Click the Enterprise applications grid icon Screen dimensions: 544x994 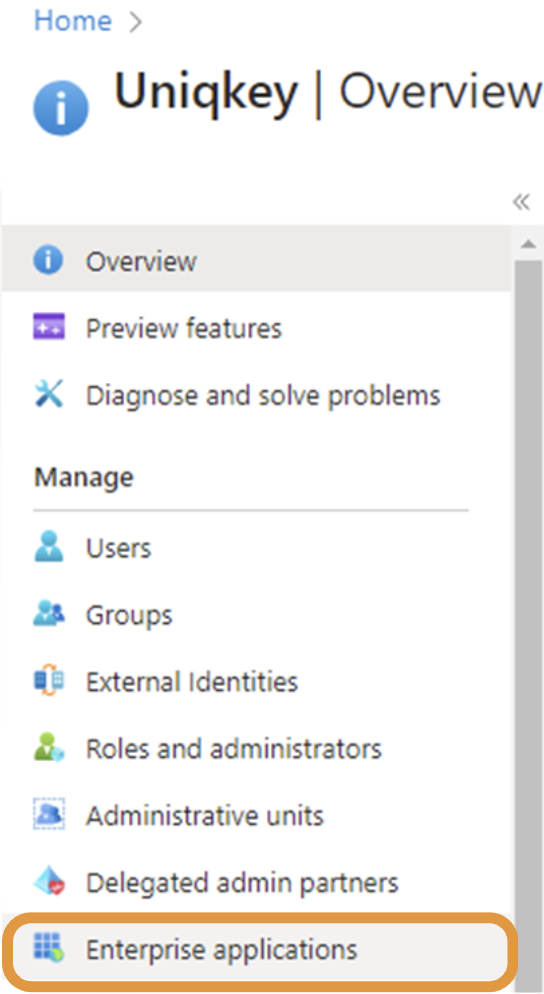[x=48, y=950]
